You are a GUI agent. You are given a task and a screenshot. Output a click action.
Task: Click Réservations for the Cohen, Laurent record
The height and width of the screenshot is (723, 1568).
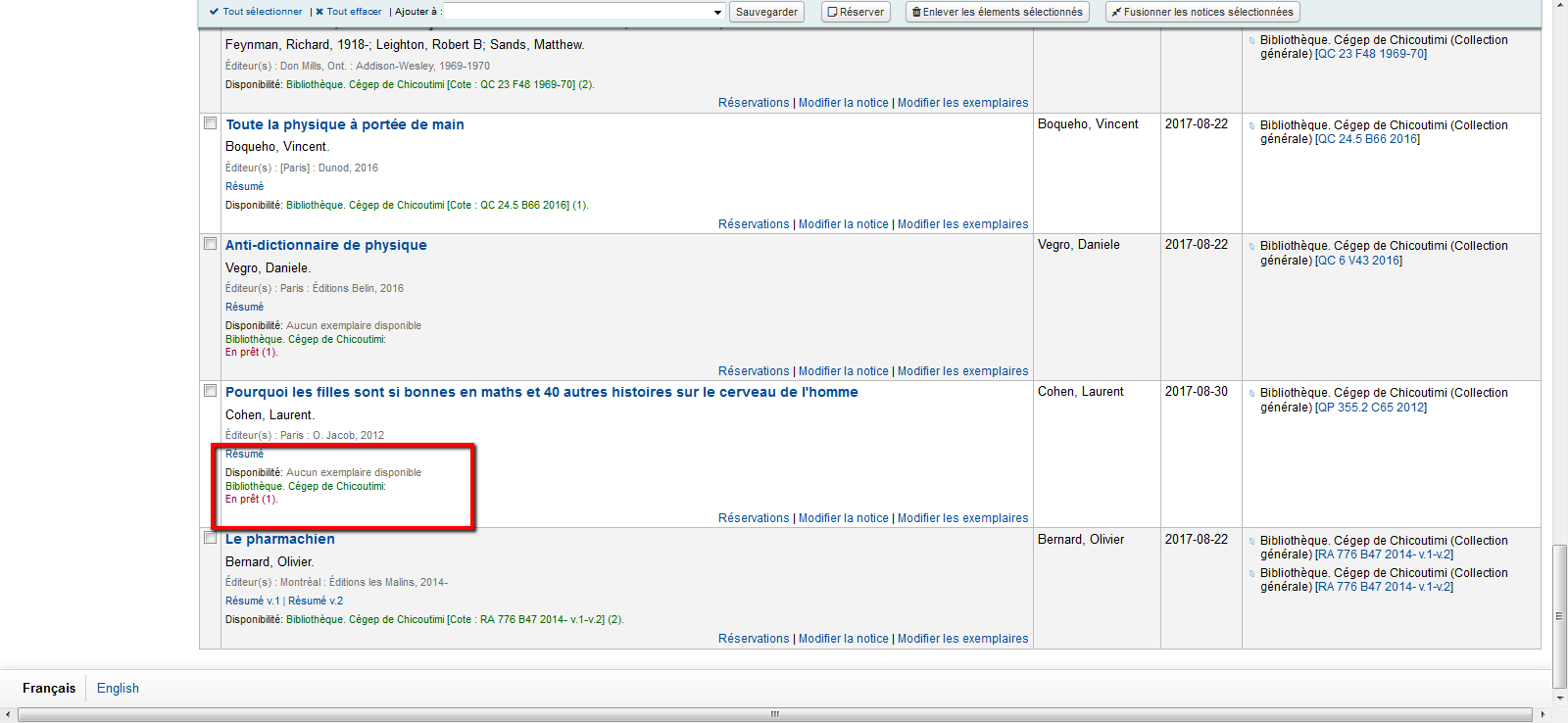[x=754, y=518]
